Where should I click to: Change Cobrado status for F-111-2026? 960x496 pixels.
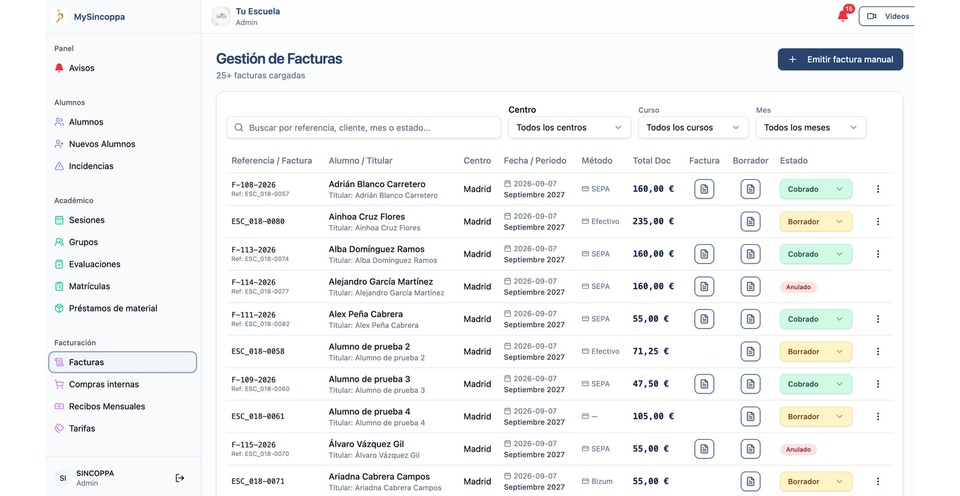(x=816, y=319)
